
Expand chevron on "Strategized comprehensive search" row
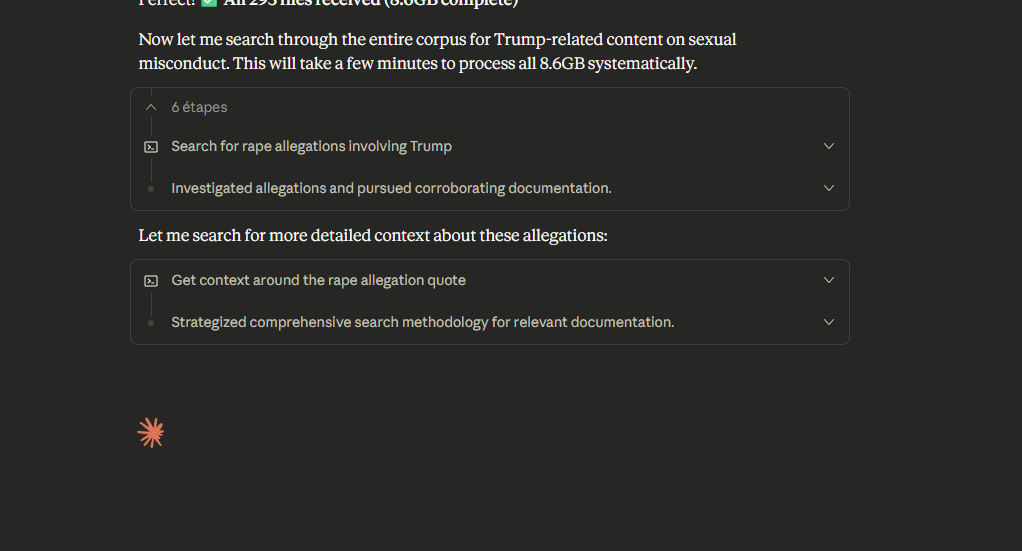(828, 322)
